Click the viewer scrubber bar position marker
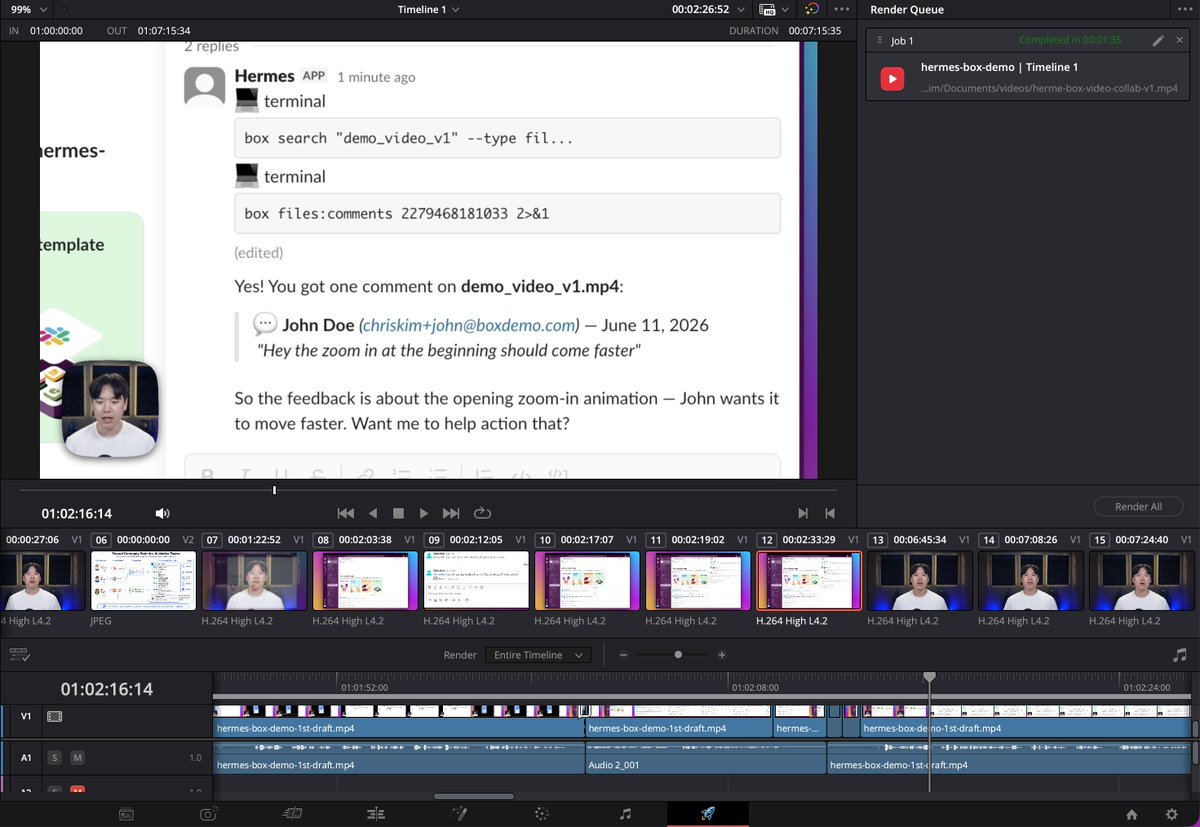 tap(274, 490)
